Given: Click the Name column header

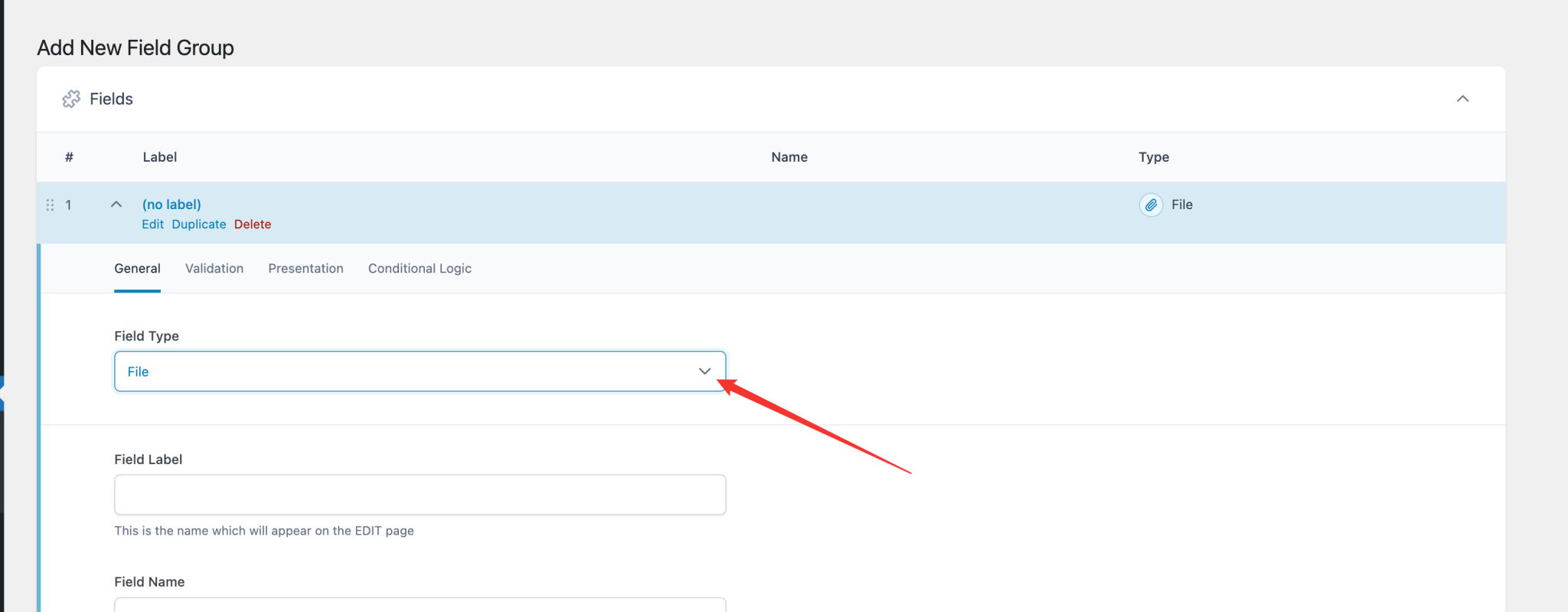Looking at the screenshot, I should [789, 157].
